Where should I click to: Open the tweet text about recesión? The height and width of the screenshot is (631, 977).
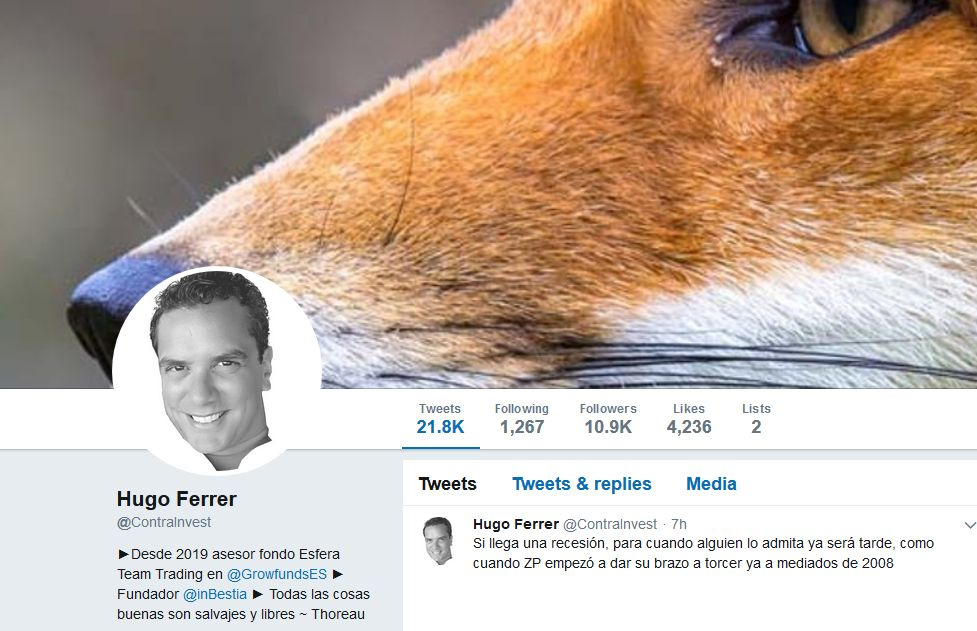click(703, 553)
